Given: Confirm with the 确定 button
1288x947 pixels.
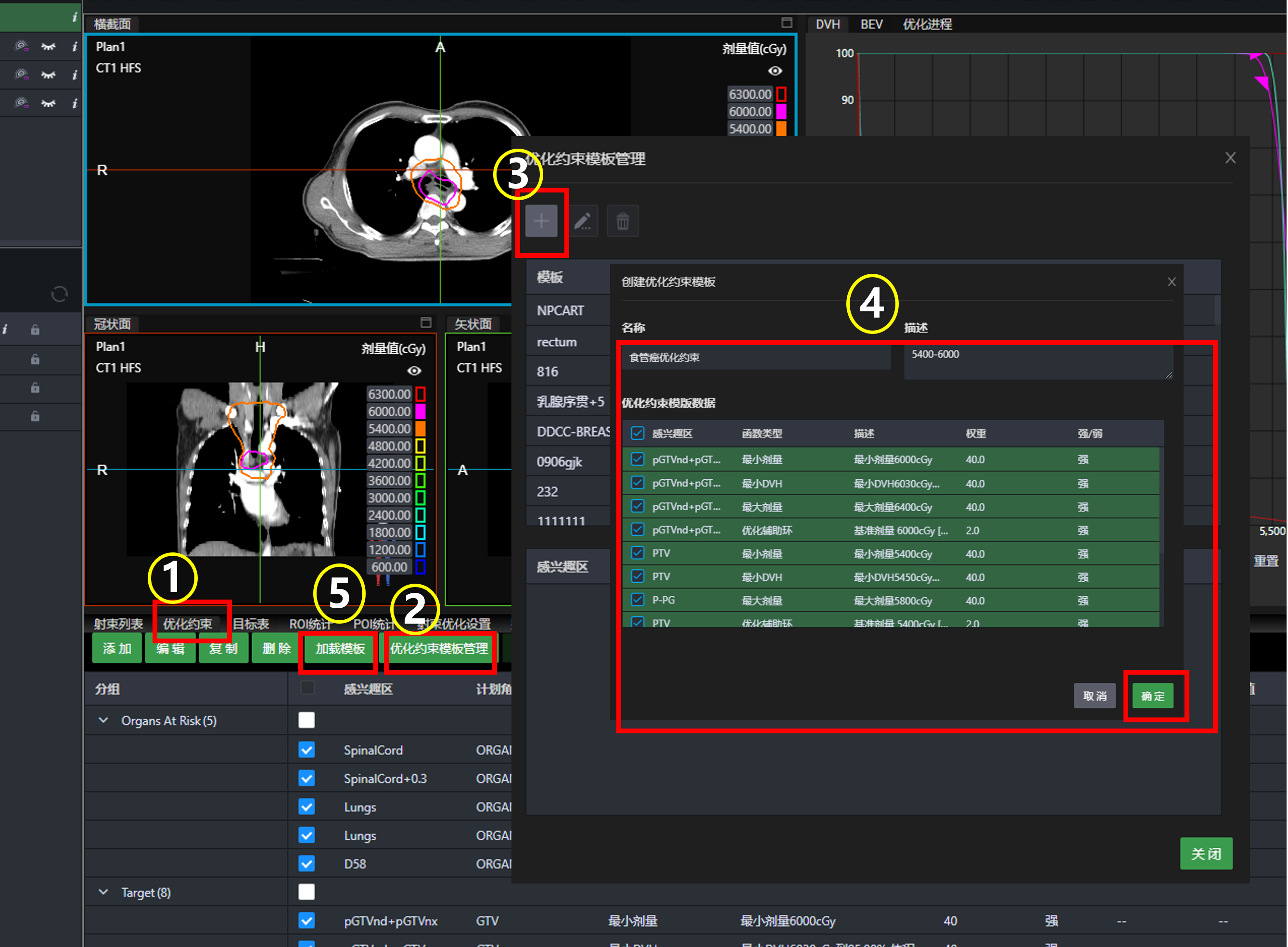Looking at the screenshot, I should 1152,695.
